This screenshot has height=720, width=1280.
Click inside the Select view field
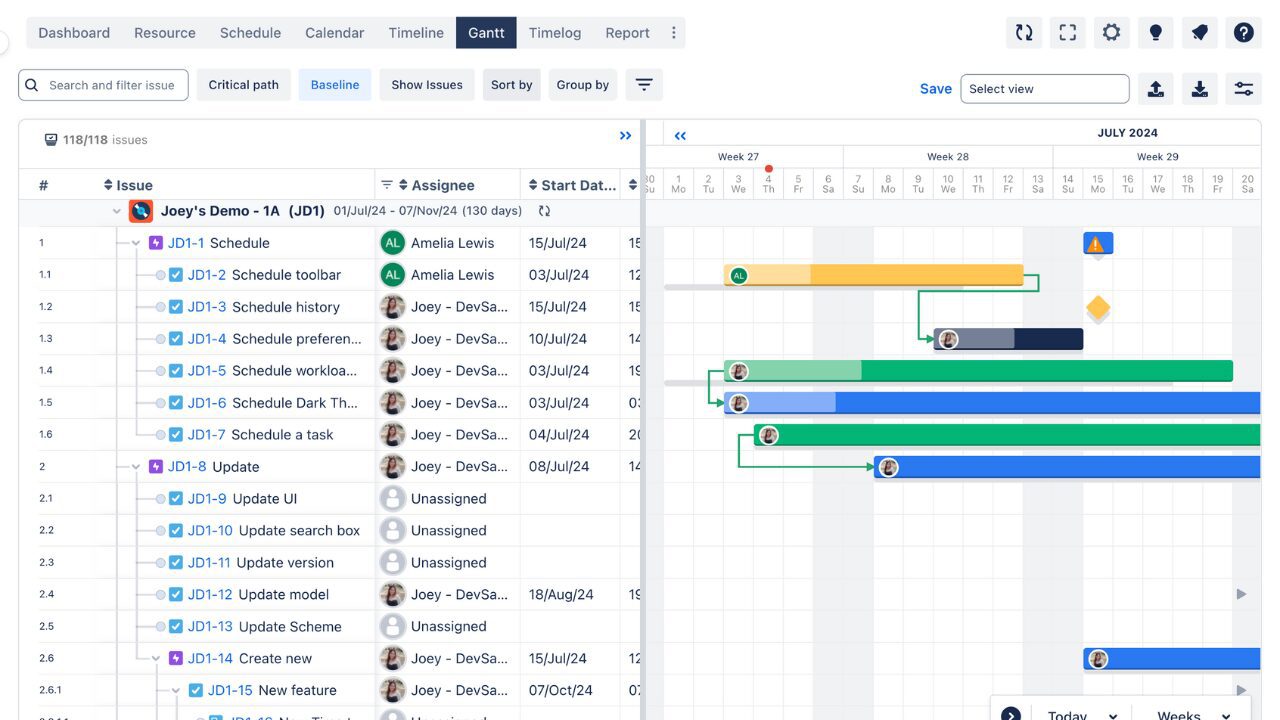(1045, 88)
